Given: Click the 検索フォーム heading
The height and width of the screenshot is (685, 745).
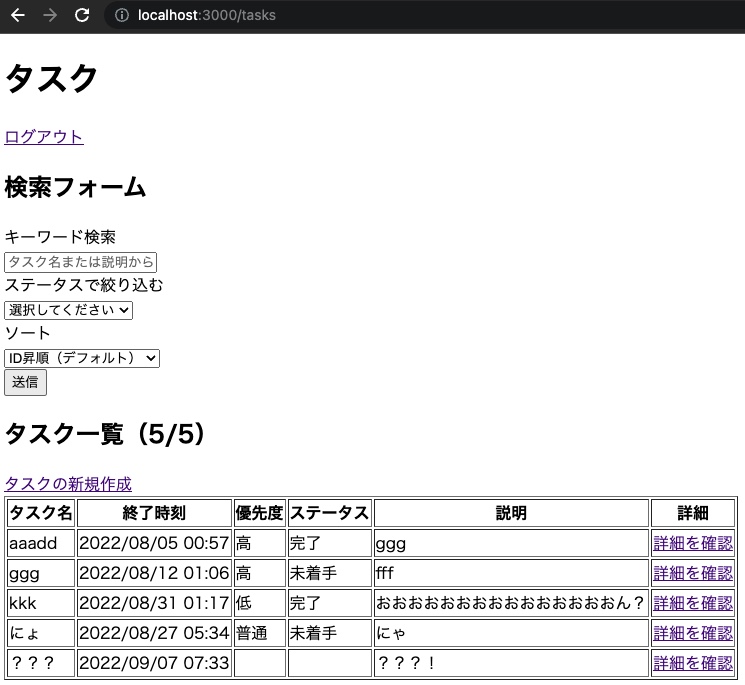Looking at the screenshot, I should point(75,187).
